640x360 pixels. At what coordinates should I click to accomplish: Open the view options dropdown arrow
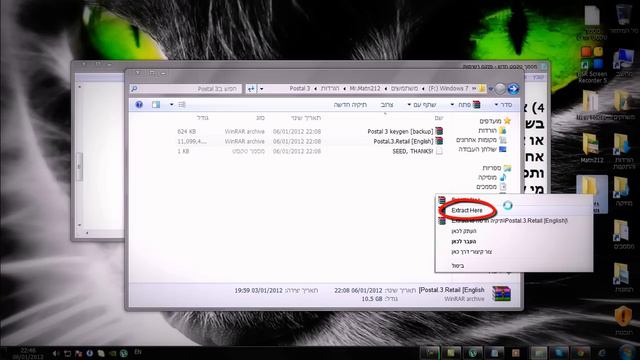(171, 105)
